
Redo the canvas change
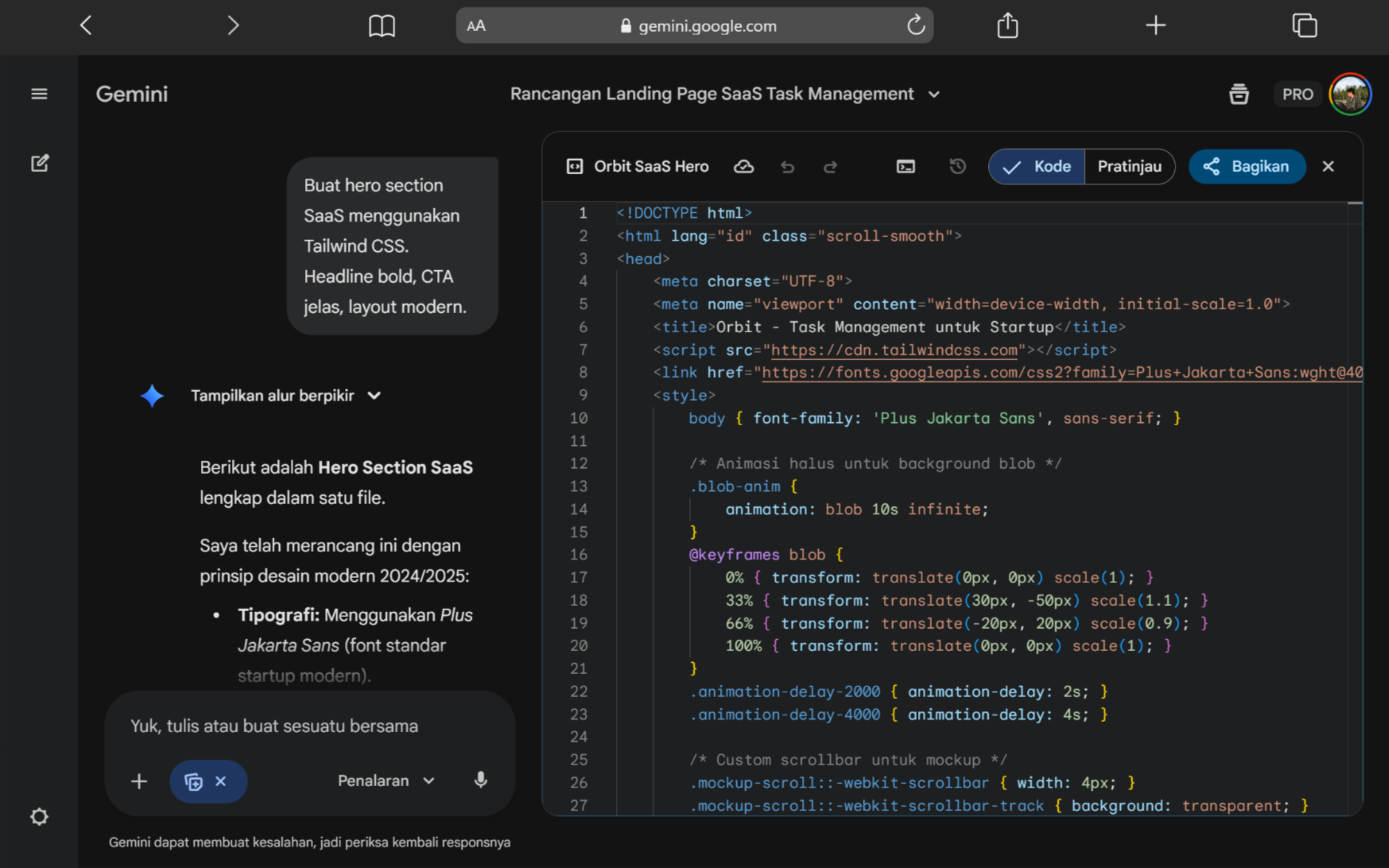tap(830, 167)
